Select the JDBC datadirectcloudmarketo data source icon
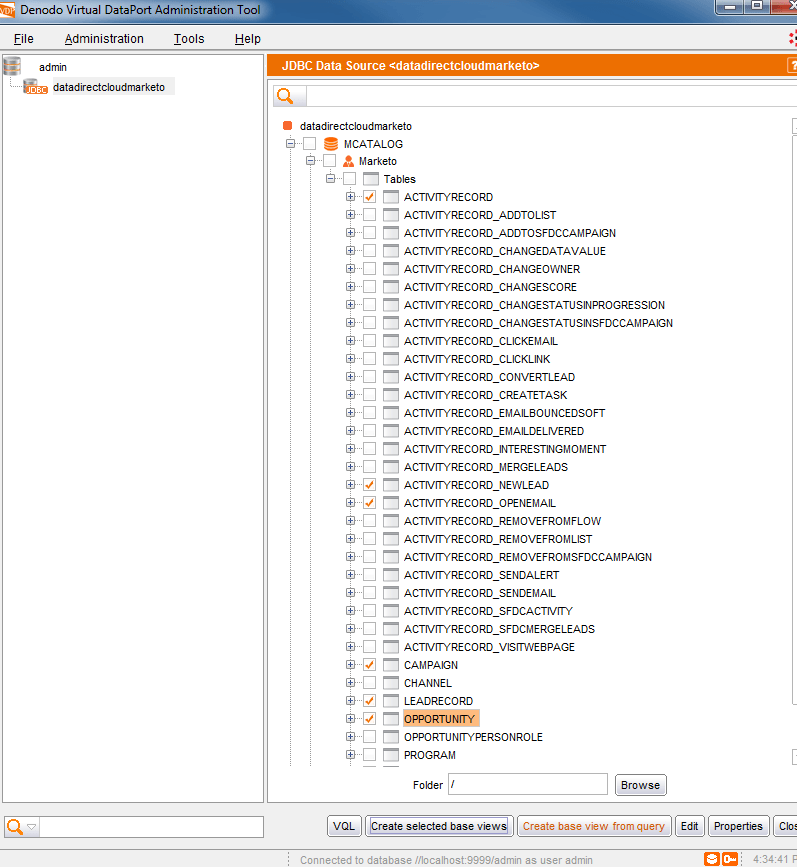This screenshot has height=867, width=797. pos(36,88)
